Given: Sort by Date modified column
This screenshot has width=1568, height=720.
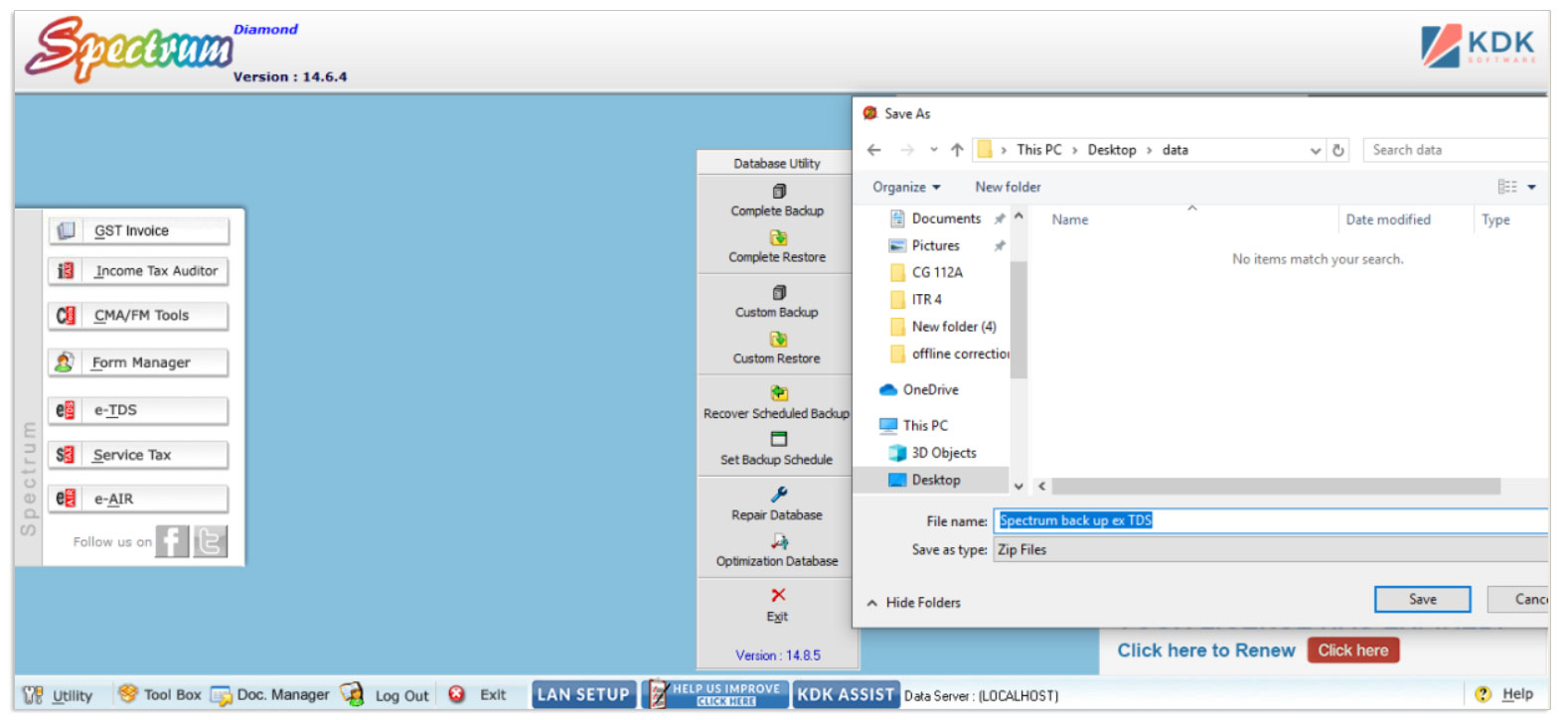Looking at the screenshot, I should pyautogui.click(x=1388, y=219).
